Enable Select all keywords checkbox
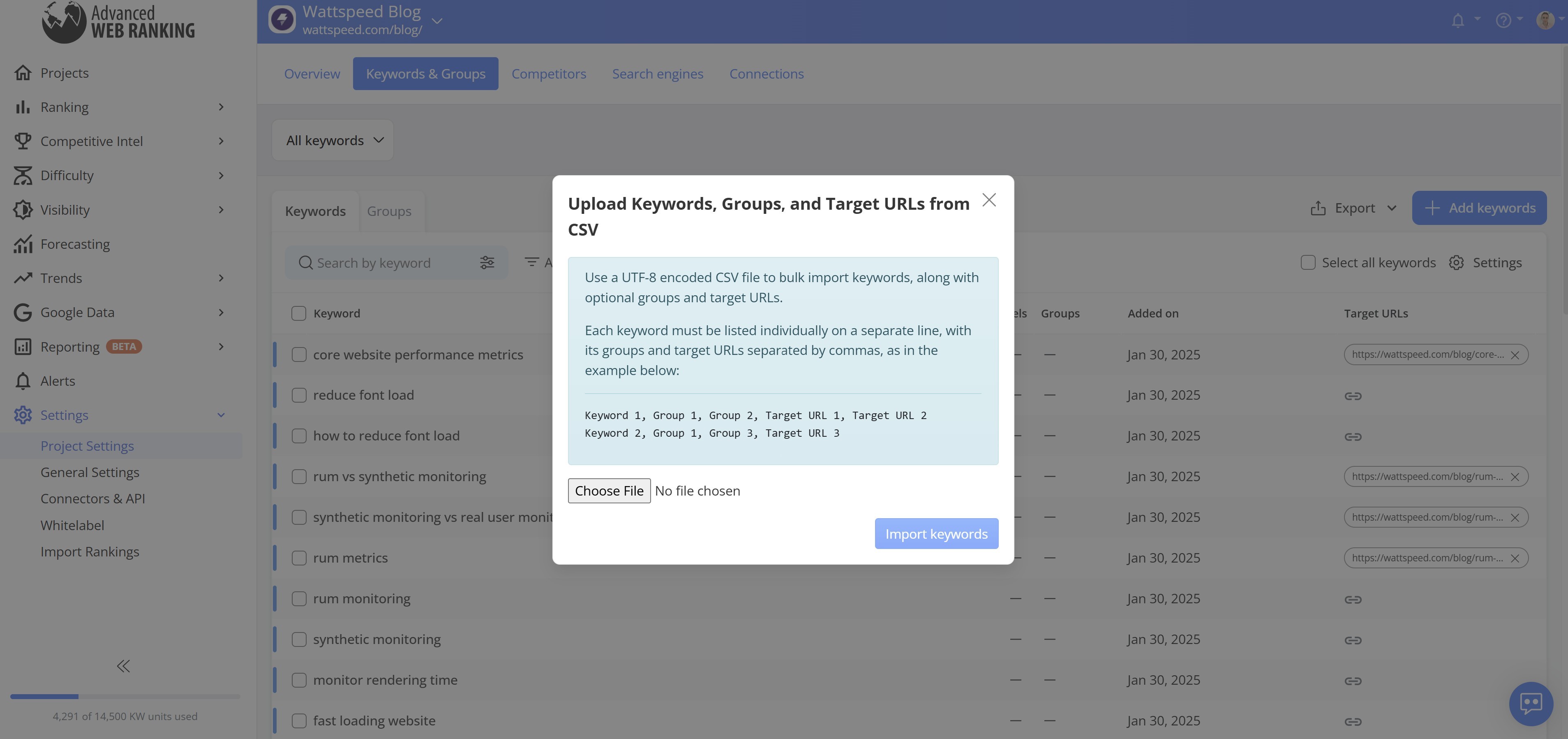 click(1307, 263)
